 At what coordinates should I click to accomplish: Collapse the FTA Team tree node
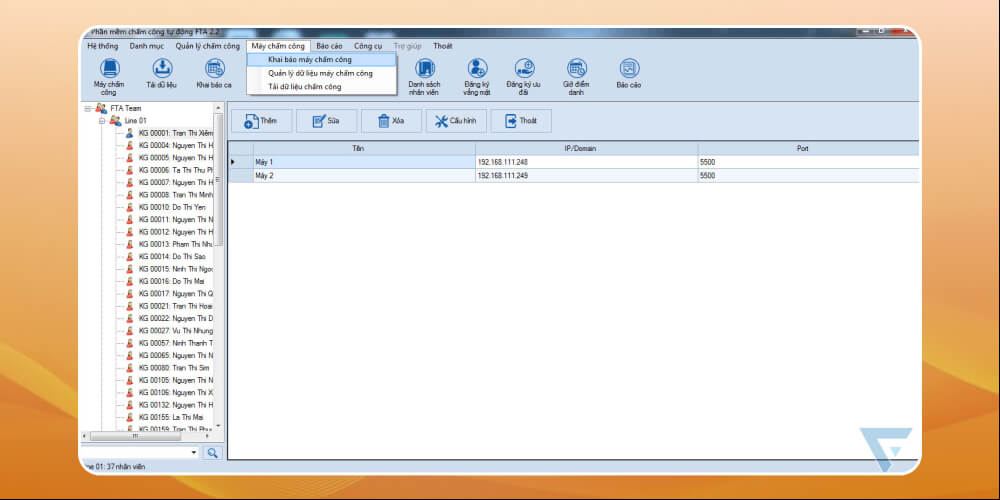[89, 108]
